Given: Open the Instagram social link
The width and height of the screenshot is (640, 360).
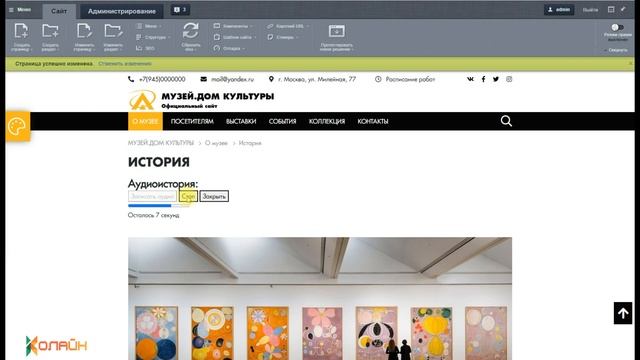Looking at the screenshot, I should [509, 79].
